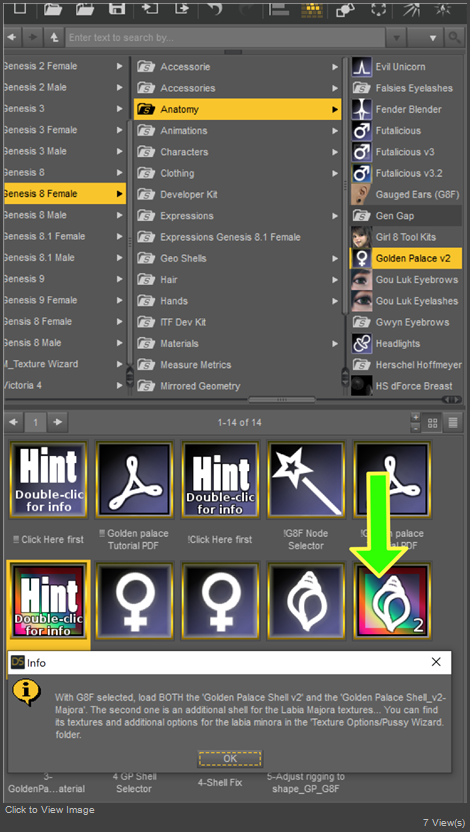Expand the Accessories folder arrow
The width and height of the screenshot is (470, 832).
(335, 88)
